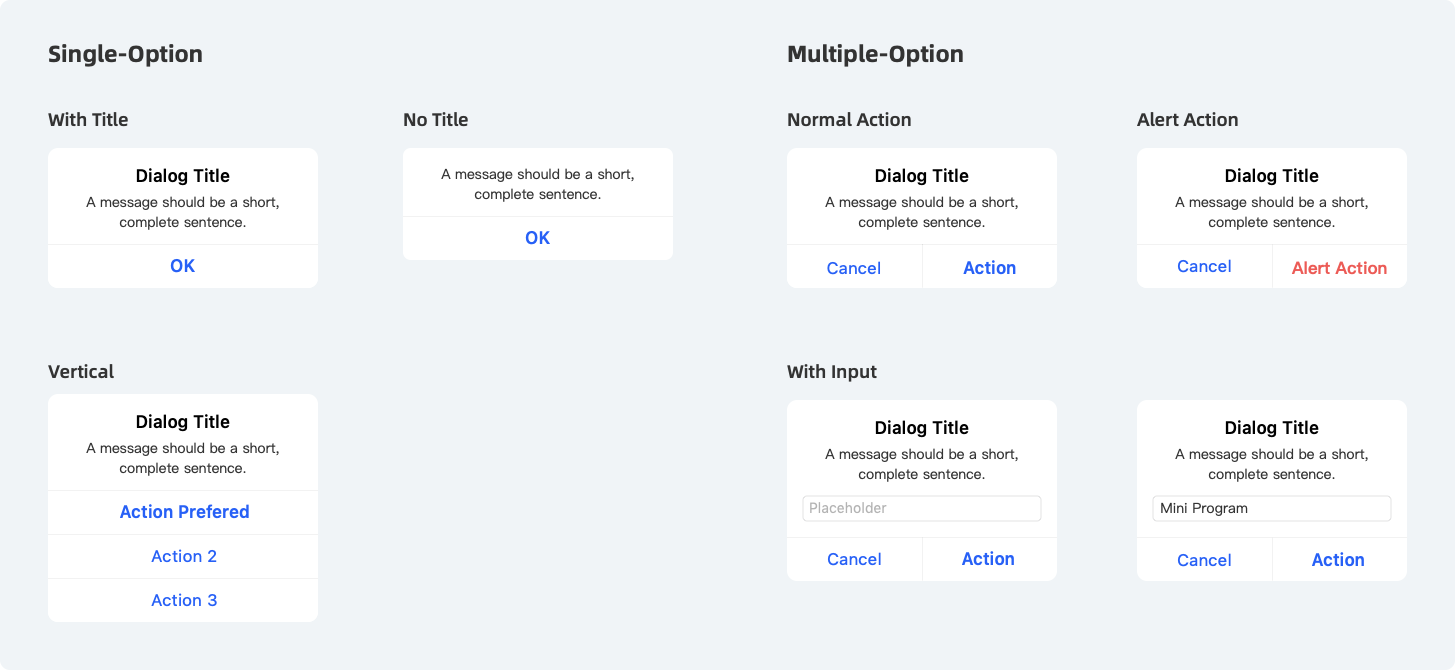Click the Multiple-Option section heading

point(875,54)
